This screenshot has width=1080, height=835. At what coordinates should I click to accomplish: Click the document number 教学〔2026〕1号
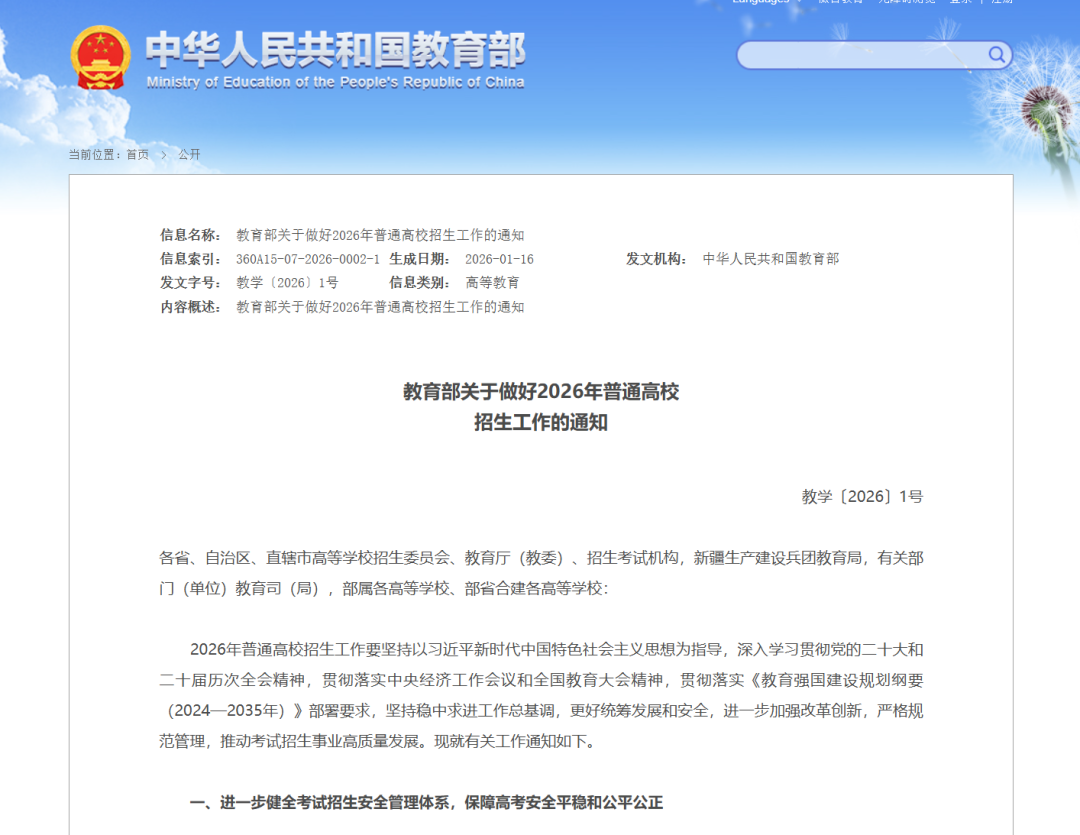click(x=287, y=283)
